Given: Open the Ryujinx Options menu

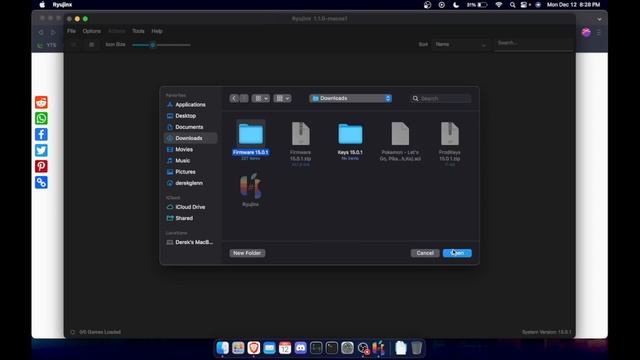Looking at the screenshot, I should [91, 31].
